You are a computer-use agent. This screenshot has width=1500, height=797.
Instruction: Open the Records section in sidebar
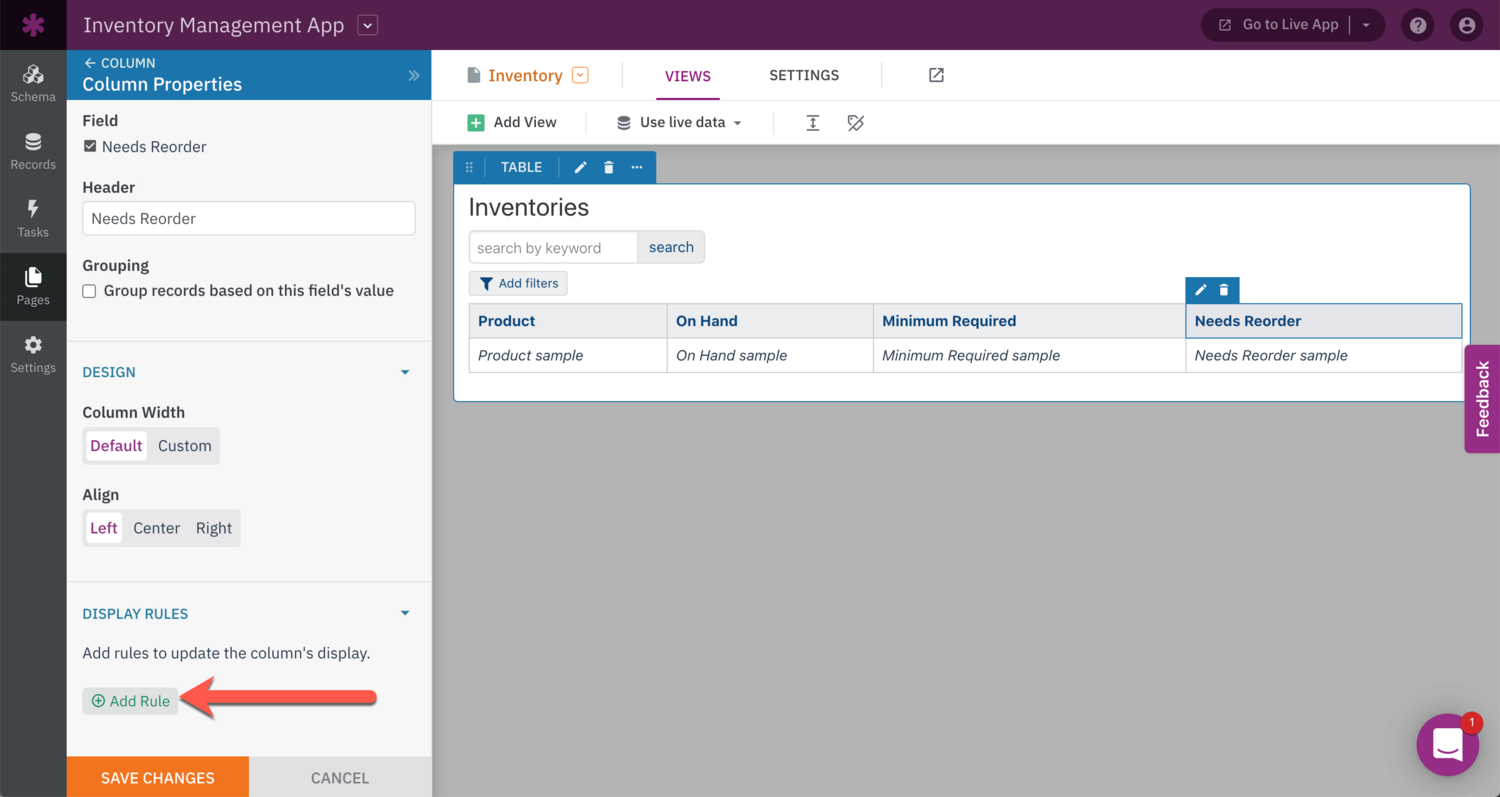coord(33,151)
